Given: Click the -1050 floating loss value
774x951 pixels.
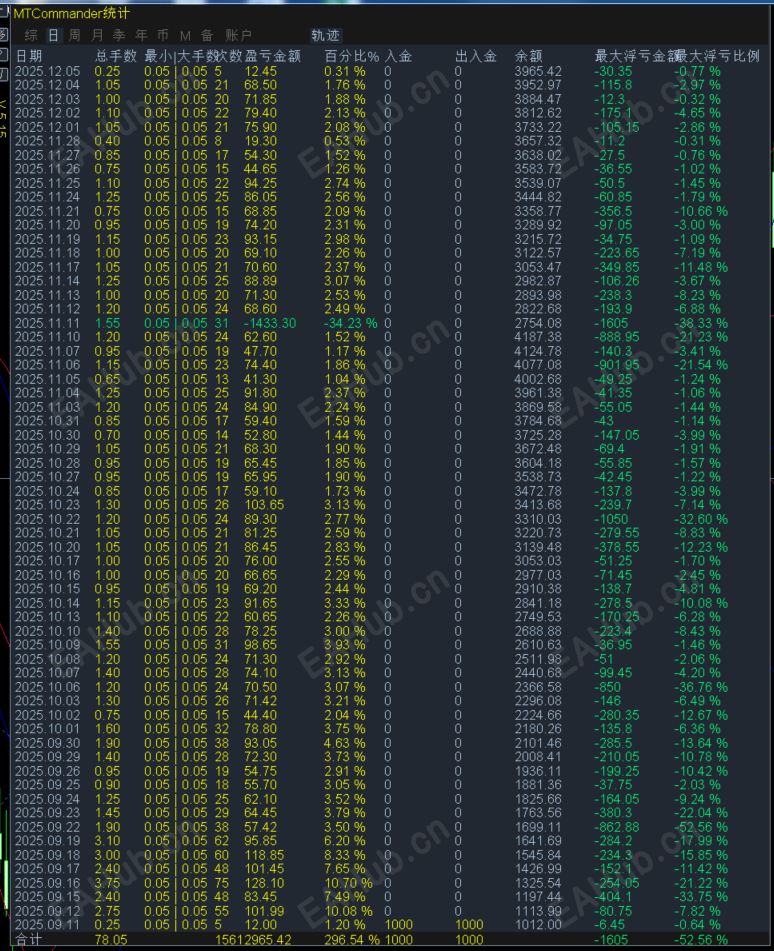Looking at the screenshot, I should pos(611,519).
